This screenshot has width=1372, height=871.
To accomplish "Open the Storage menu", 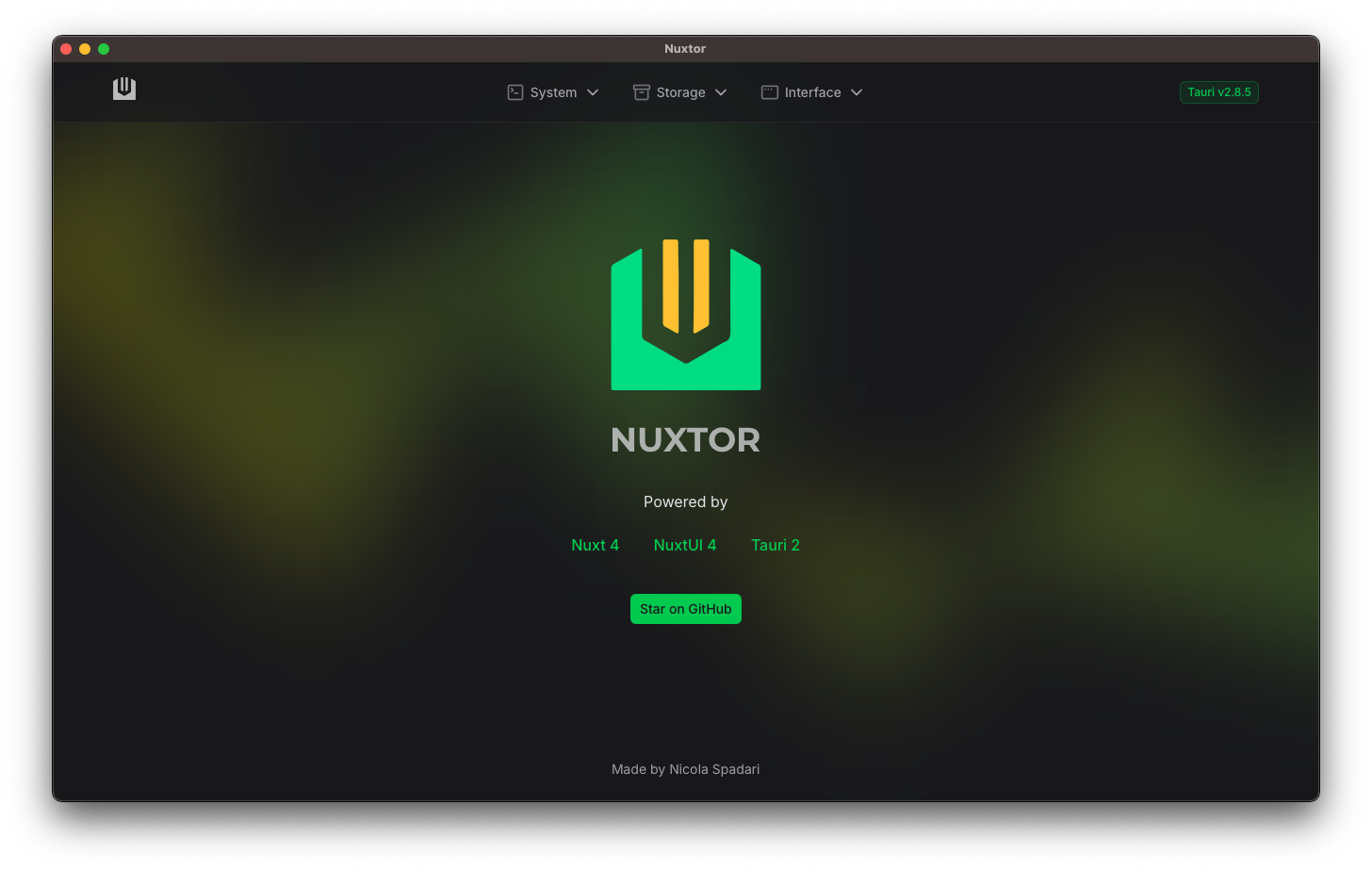I will (680, 92).
